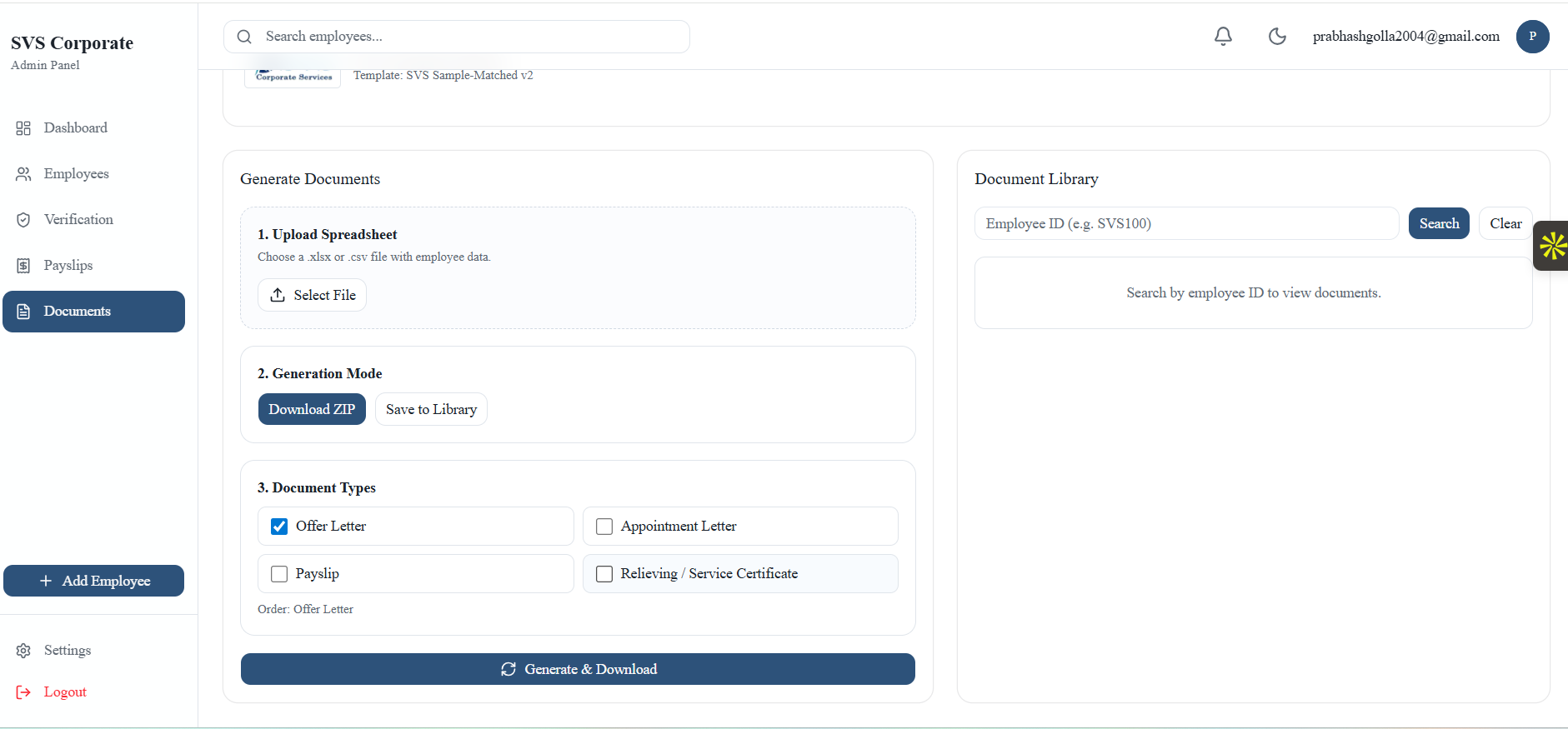Screen dimensions: 1568x729
Task: Click the Select File upload button
Action: click(x=312, y=295)
